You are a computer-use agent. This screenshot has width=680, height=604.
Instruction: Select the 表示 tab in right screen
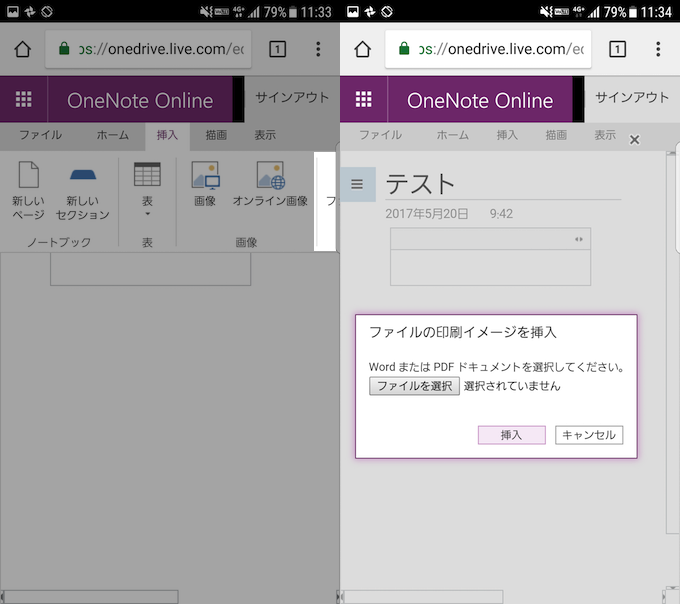tap(605, 135)
